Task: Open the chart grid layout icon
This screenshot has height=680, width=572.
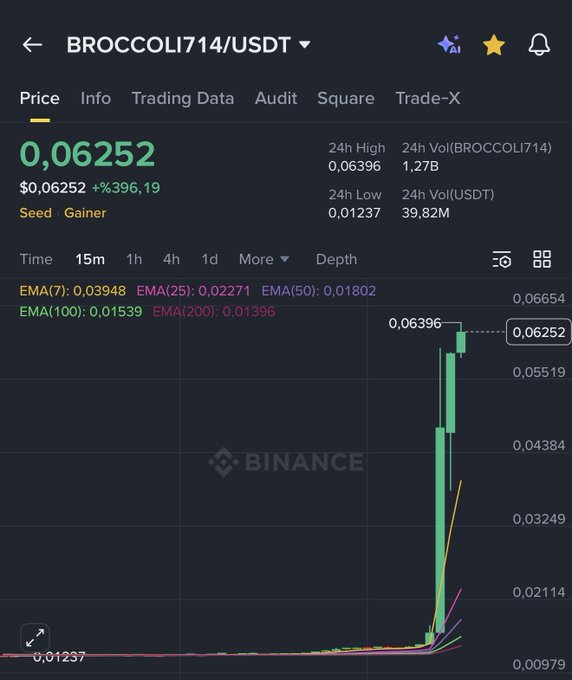Action: coord(542,259)
